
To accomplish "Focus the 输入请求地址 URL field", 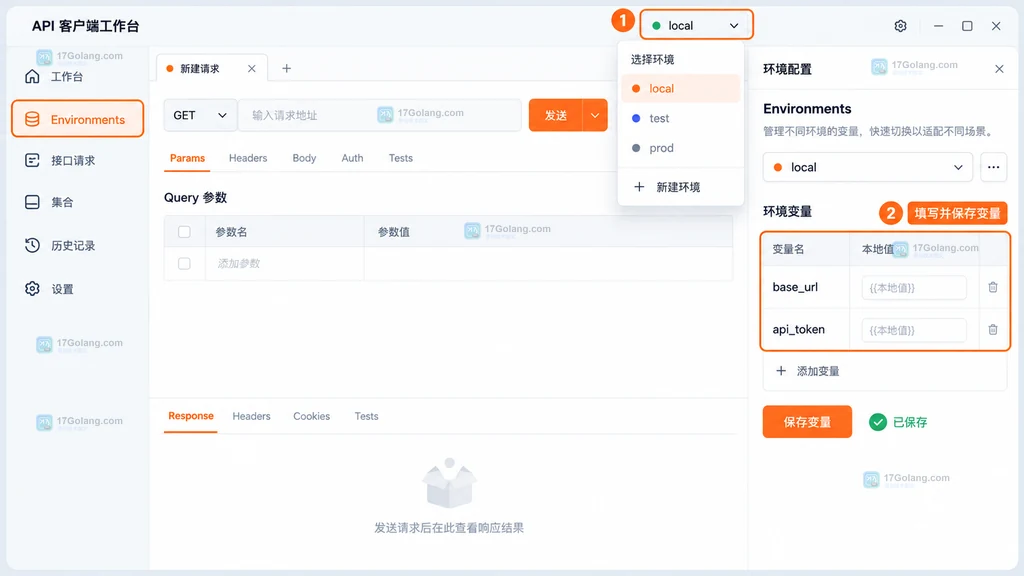I will [380, 115].
